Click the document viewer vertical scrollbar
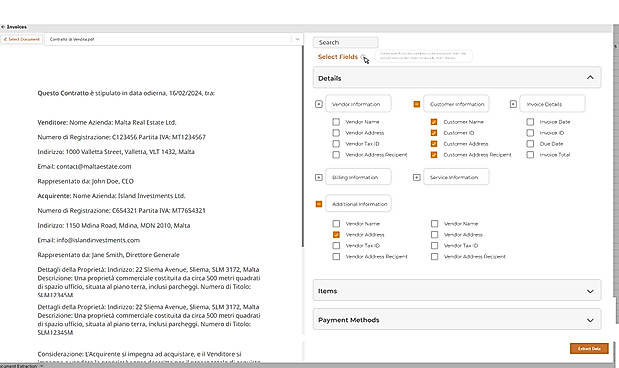Viewport: 619px width, 368px height. [x=303, y=146]
